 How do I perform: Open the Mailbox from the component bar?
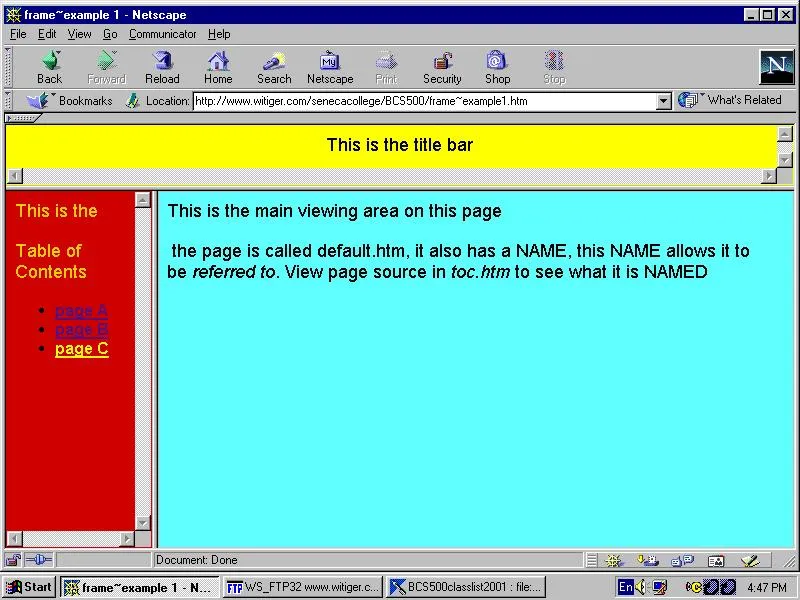tap(648, 561)
